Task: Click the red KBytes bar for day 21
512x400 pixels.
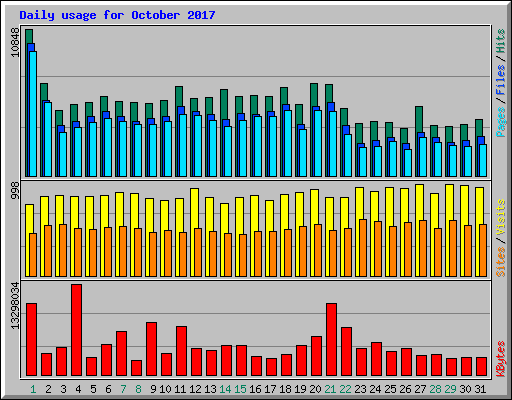Action: [332, 339]
